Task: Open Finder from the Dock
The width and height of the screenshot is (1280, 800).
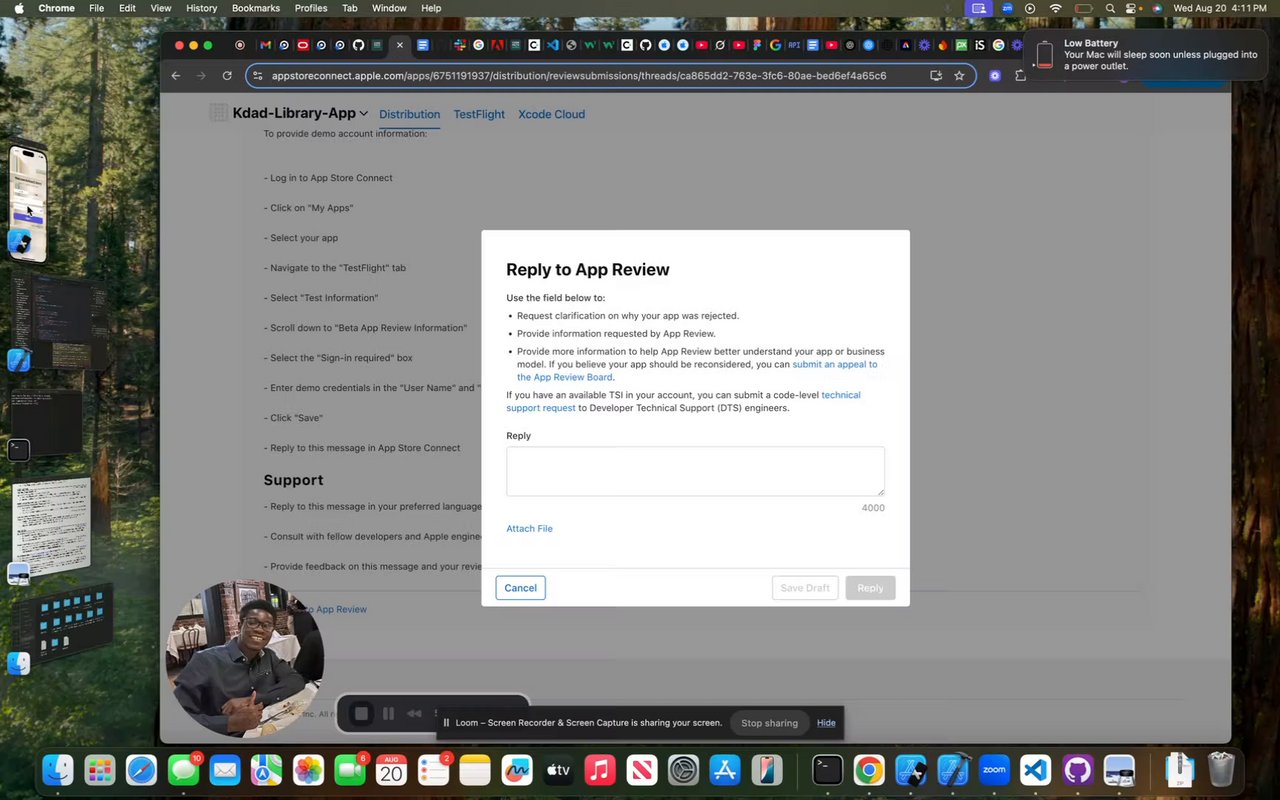Action: pyautogui.click(x=59, y=770)
